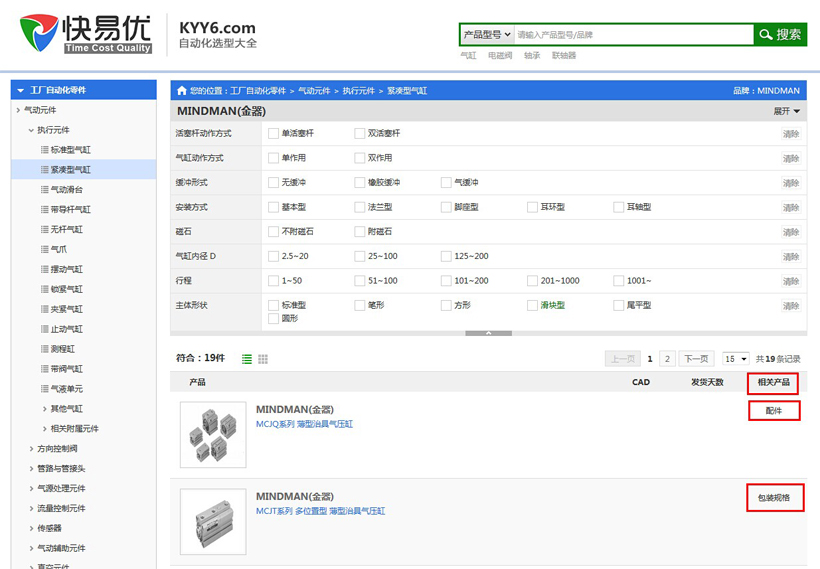Viewport: 820px width, 569px height.
Task: Click list icon beside 标准型气缸
Action: [x=45, y=150]
